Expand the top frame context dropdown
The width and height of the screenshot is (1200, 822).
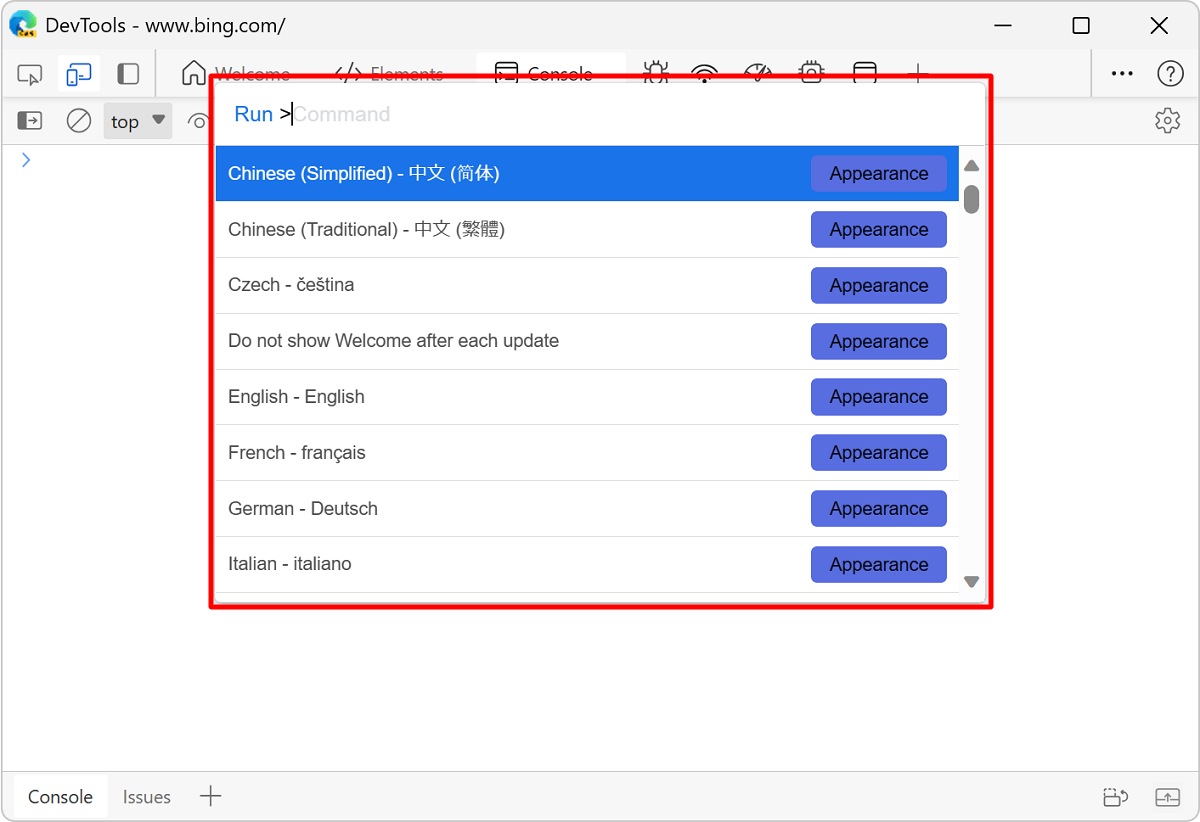(x=137, y=120)
